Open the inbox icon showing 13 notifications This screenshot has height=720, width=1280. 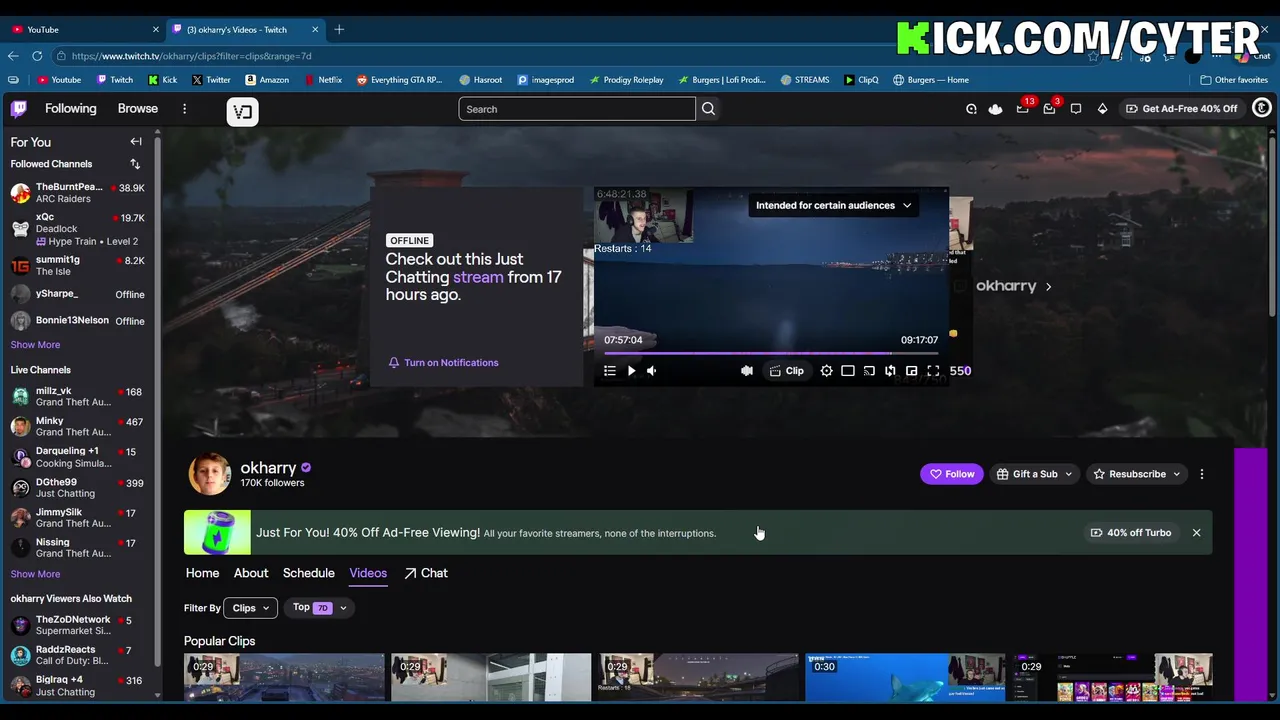(x=1023, y=108)
